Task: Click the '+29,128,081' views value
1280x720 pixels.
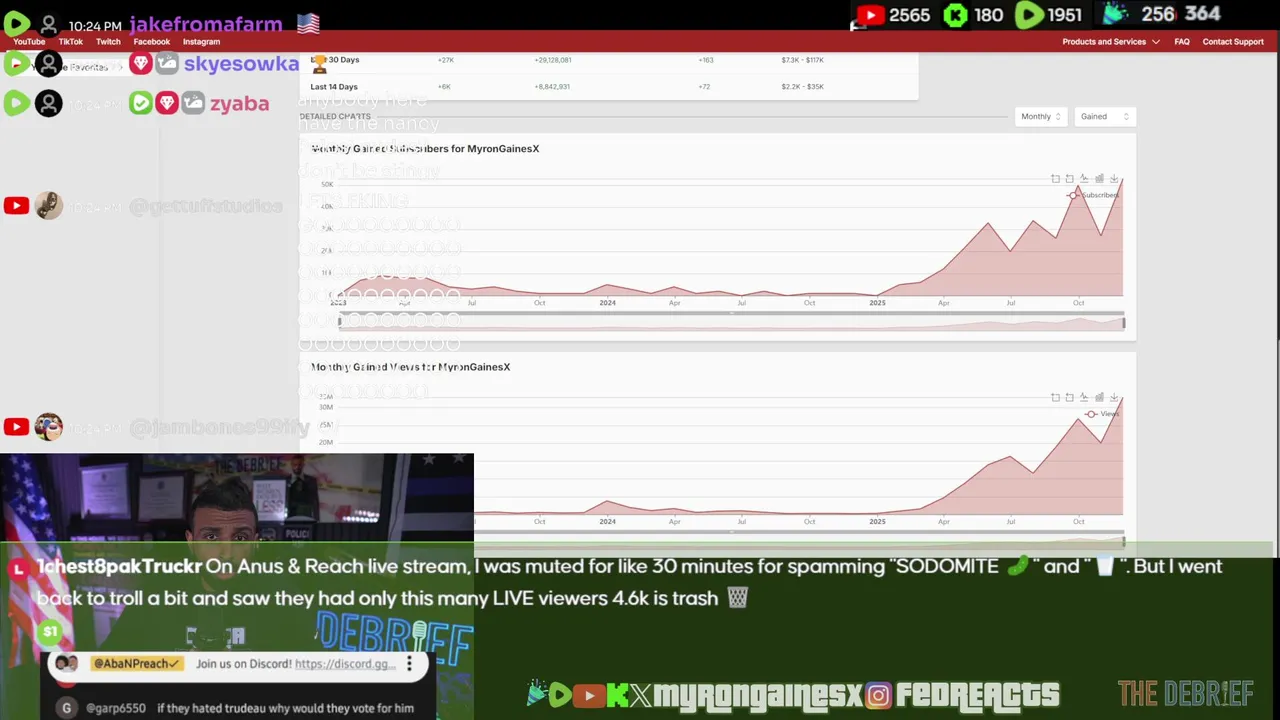Action: pos(553,60)
